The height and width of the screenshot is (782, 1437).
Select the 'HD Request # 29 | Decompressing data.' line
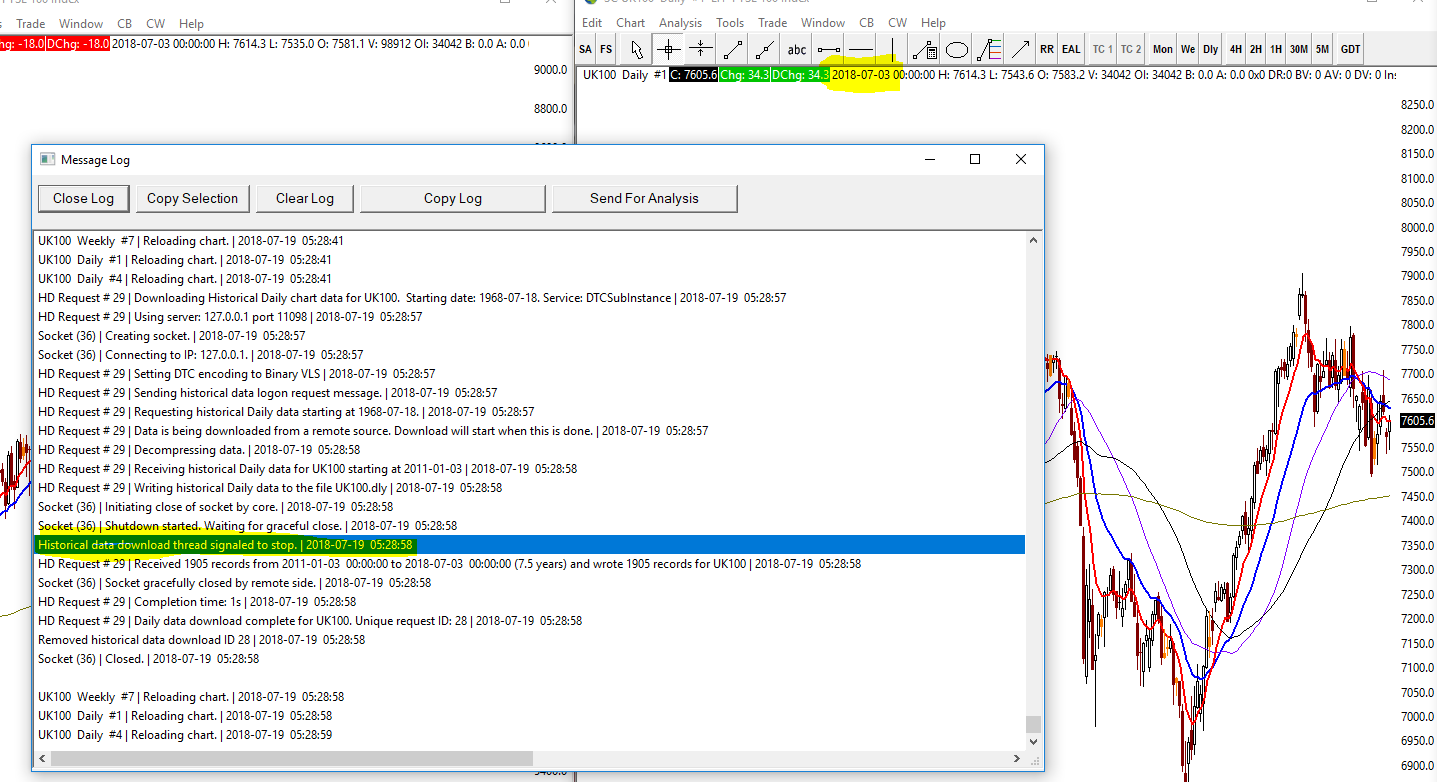198,450
